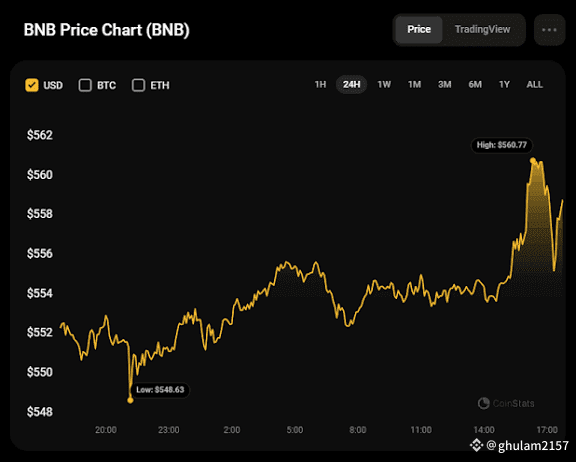Select the 24H time range

(352, 84)
